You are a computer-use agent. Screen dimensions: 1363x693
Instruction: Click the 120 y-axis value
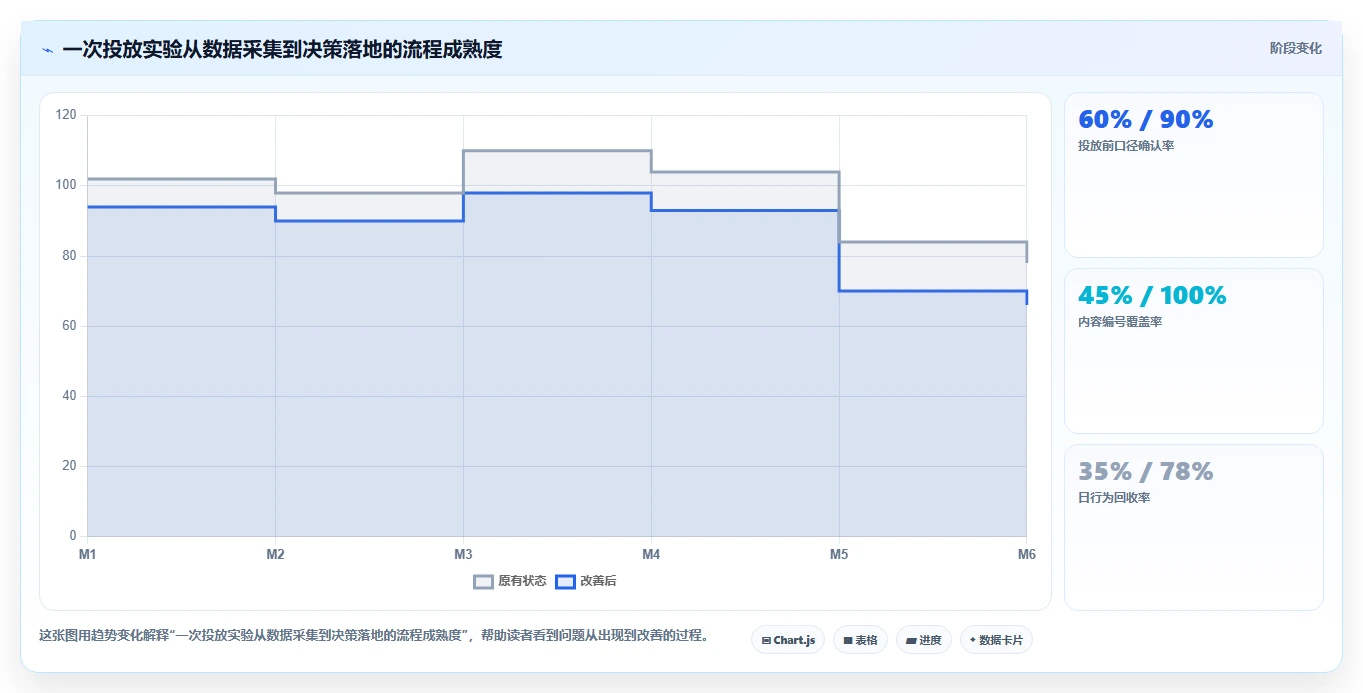pos(66,115)
